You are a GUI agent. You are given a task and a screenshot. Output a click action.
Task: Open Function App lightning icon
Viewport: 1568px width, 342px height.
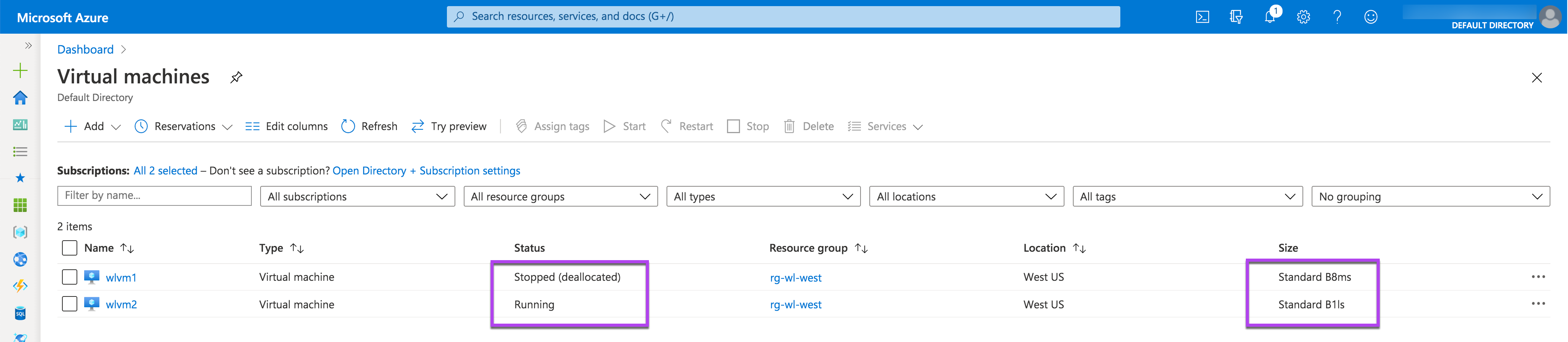(x=20, y=286)
